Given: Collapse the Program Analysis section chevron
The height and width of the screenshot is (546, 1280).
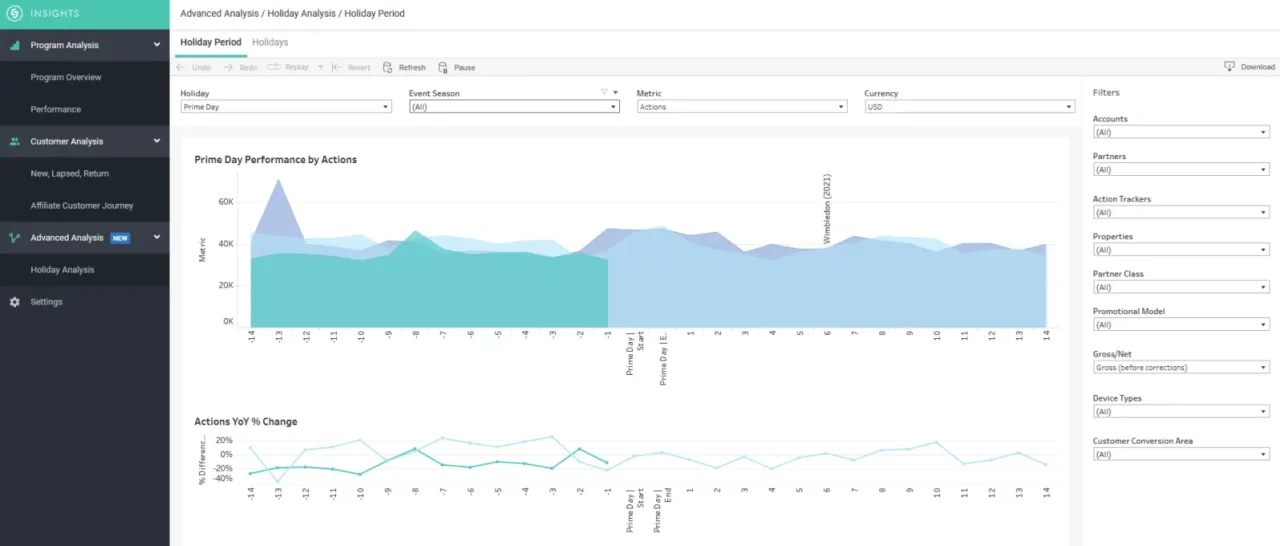Looking at the screenshot, I should [157, 45].
